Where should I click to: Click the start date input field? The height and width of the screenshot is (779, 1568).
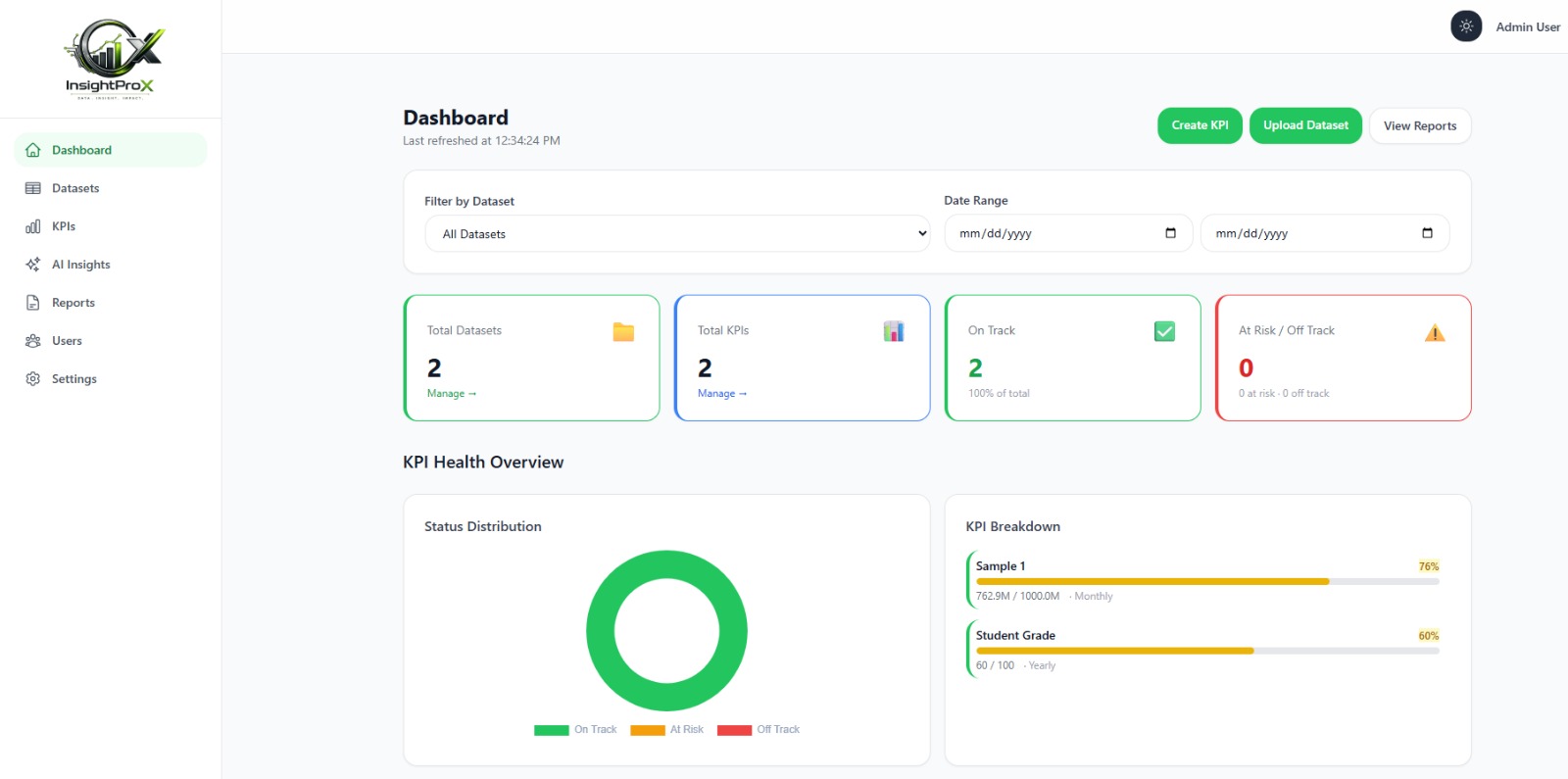point(1068,233)
